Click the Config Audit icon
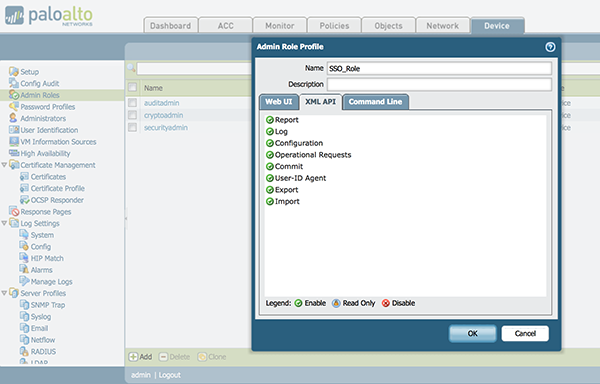 (14, 83)
